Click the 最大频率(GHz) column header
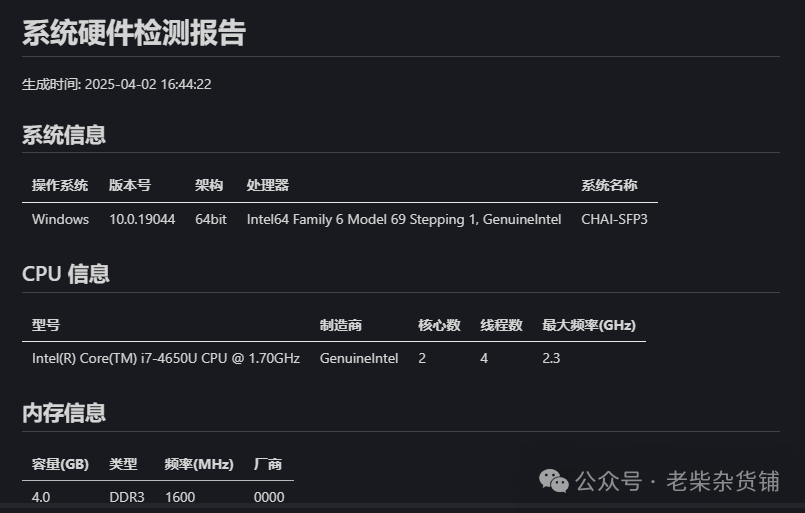805x513 pixels. click(x=589, y=325)
